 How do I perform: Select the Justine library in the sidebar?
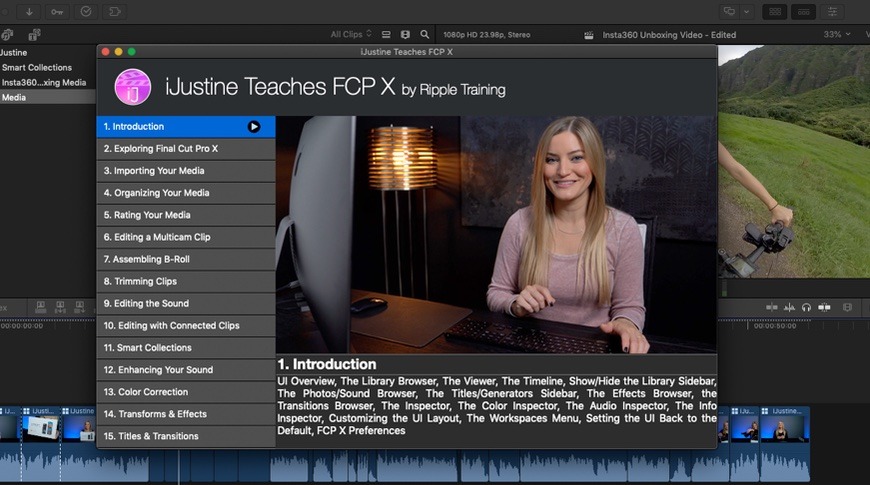tap(13, 53)
